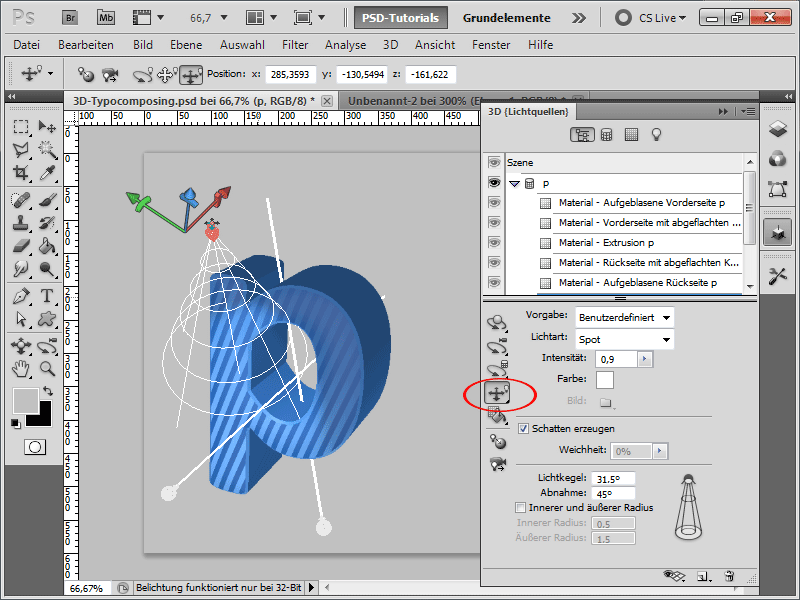Click the Lichtkegel angle field
The height and width of the screenshot is (600, 800).
point(613,479)
